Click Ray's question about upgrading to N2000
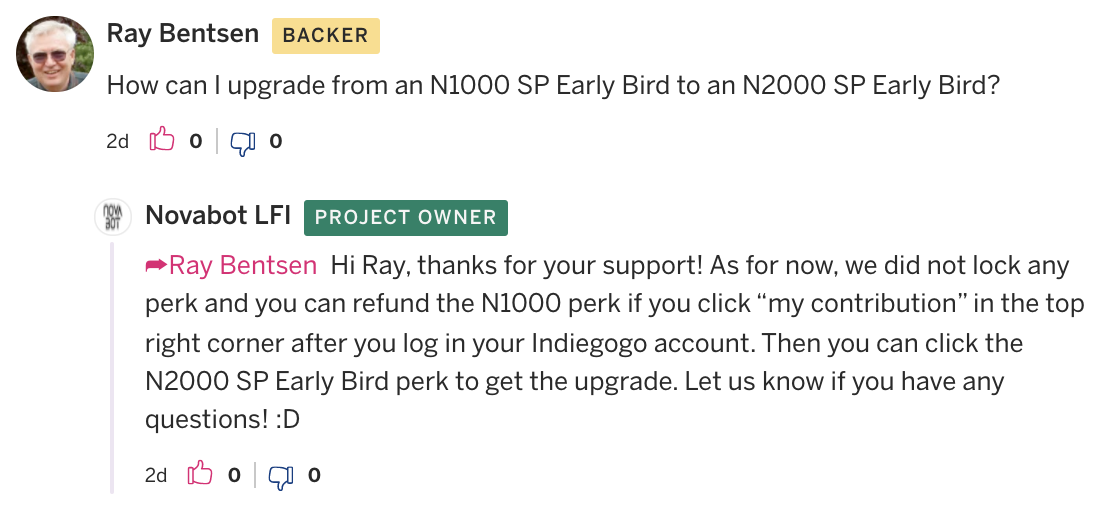Viewport: 1116px width, 516px height. (553, 86)
